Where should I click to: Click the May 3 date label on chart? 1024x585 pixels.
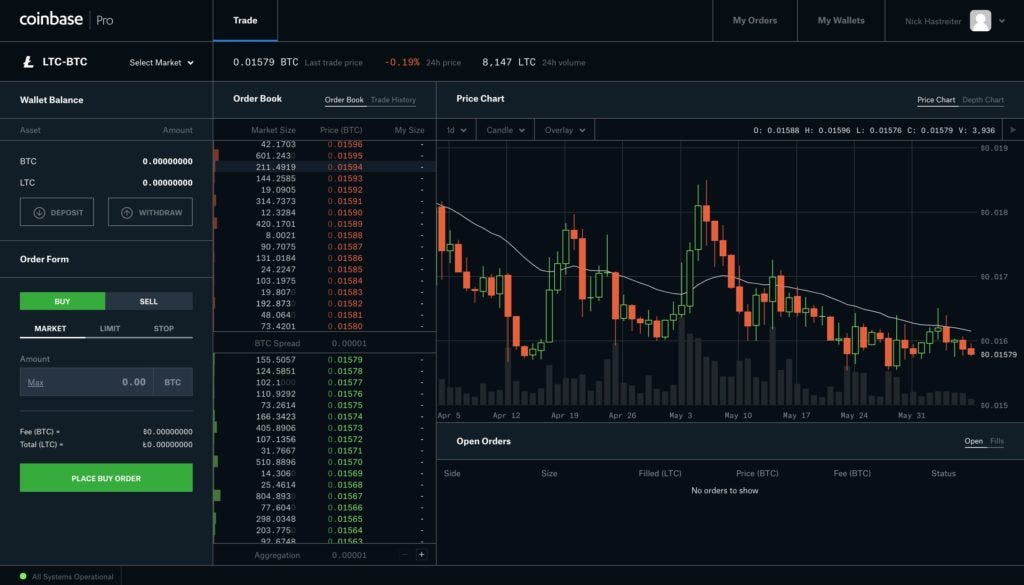tap(680, 415)
